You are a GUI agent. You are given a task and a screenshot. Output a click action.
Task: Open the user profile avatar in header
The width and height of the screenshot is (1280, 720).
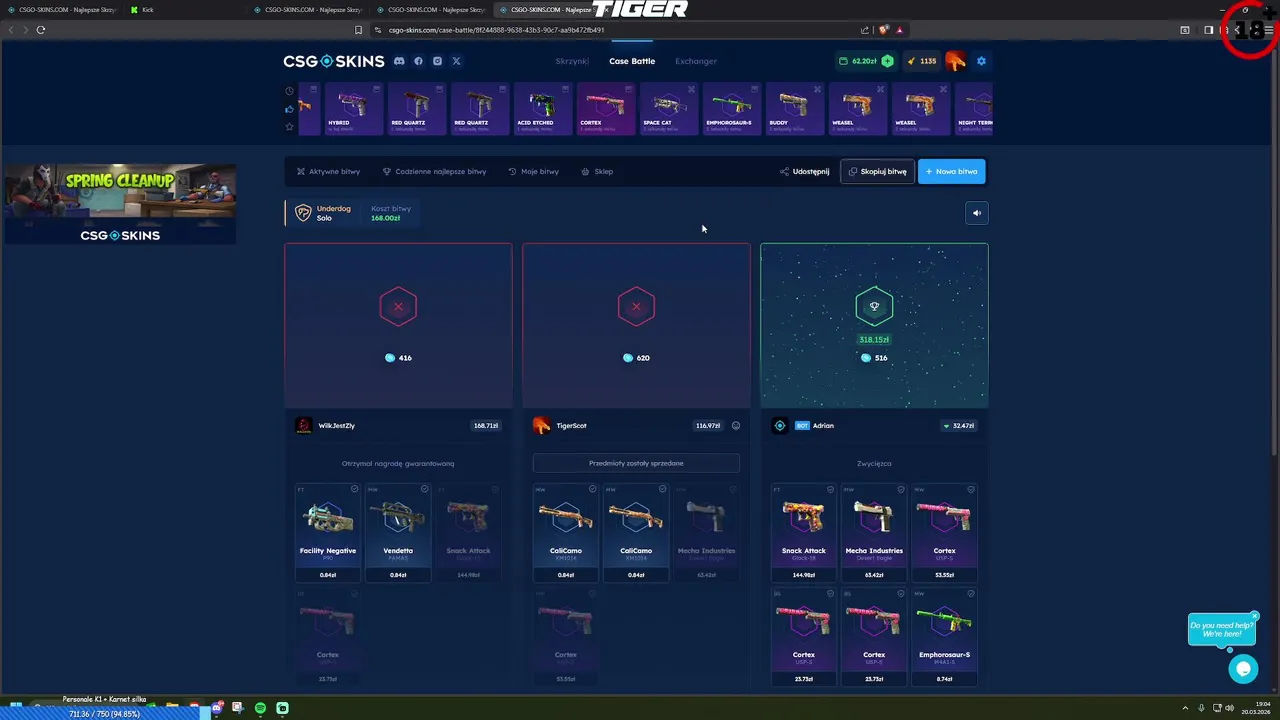(x=955, y=61)
